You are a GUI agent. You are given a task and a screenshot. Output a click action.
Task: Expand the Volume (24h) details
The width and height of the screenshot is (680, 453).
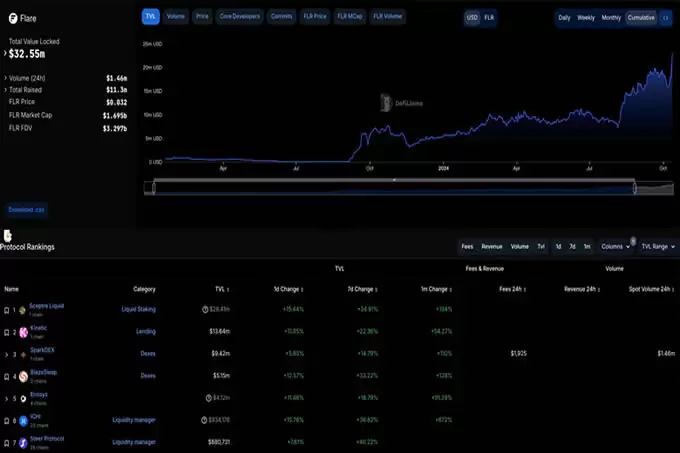(x=5, y=78)
